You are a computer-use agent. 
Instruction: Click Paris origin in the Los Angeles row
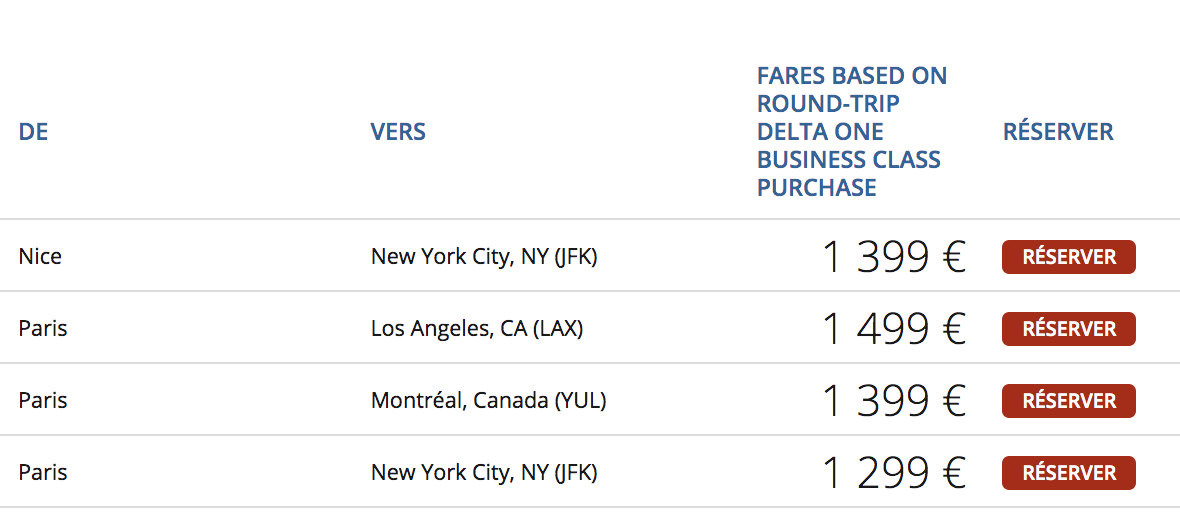[x=43, y=329]
